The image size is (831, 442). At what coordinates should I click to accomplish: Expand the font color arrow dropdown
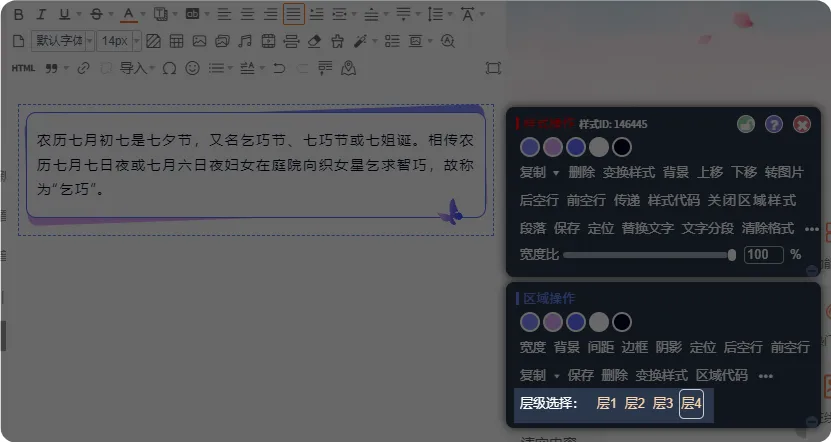[143, 14]
